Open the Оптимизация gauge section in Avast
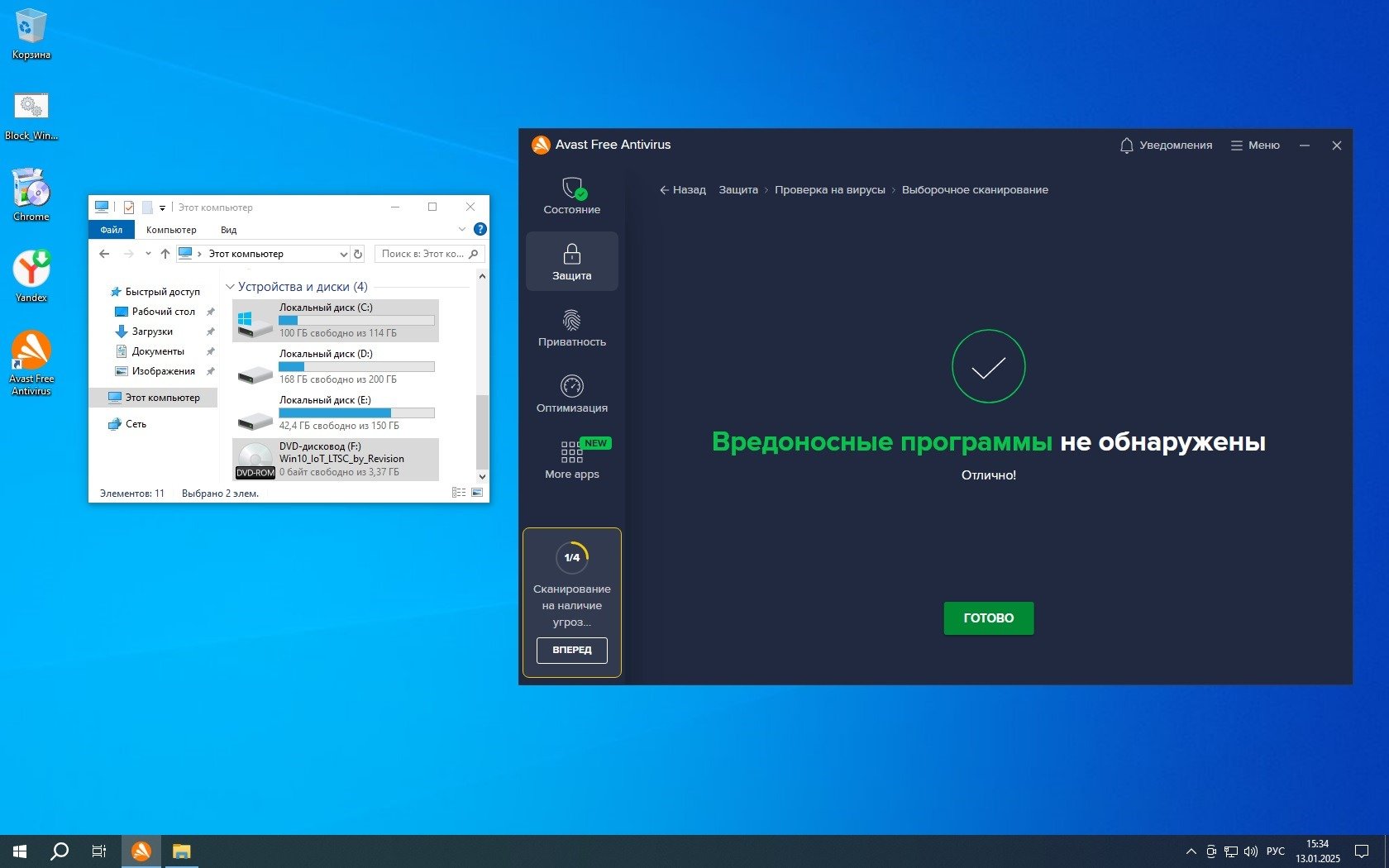This screenshot has width=1389, height=868. 571,393
